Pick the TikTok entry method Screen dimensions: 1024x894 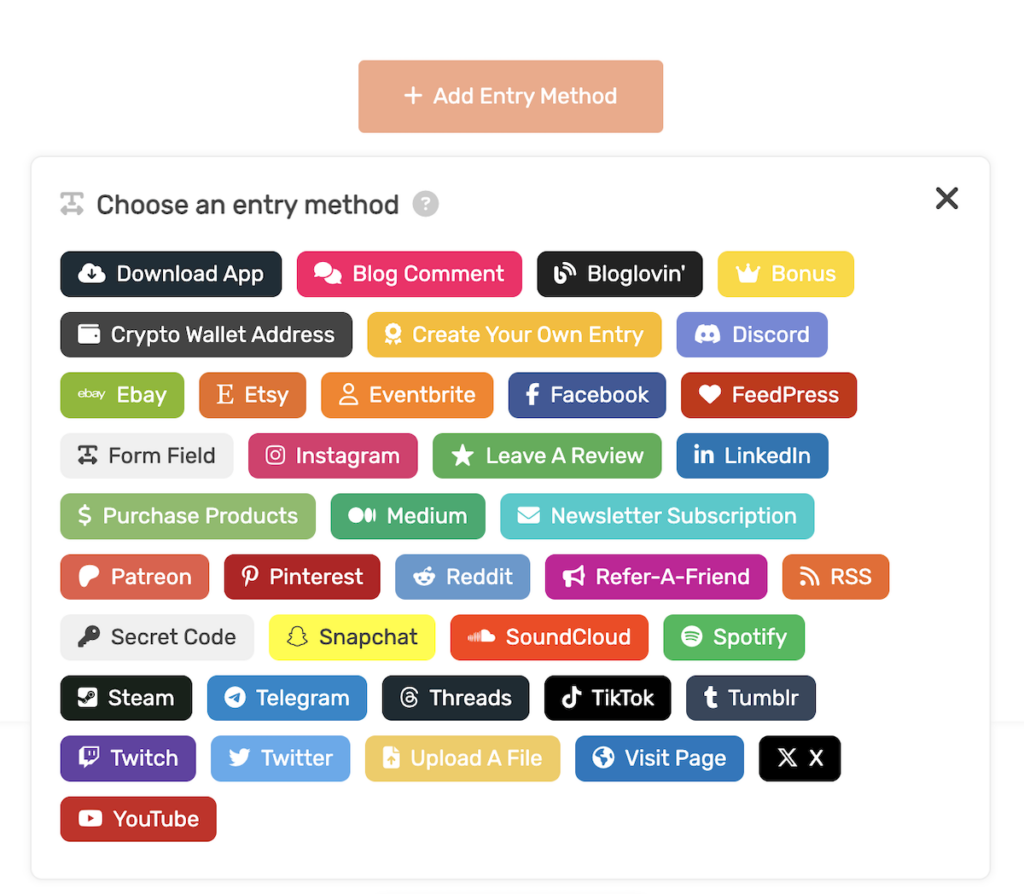[607, 698]
